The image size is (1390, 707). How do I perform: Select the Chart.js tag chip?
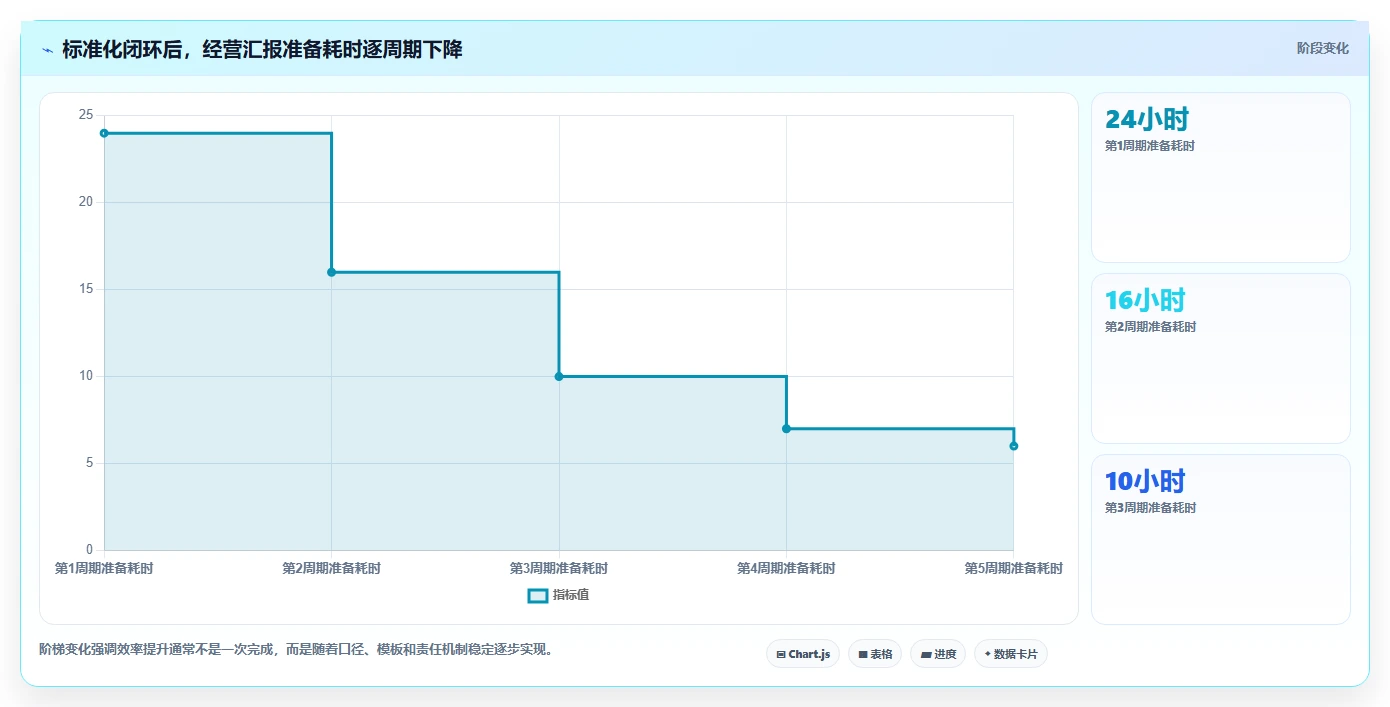(803, 654)
